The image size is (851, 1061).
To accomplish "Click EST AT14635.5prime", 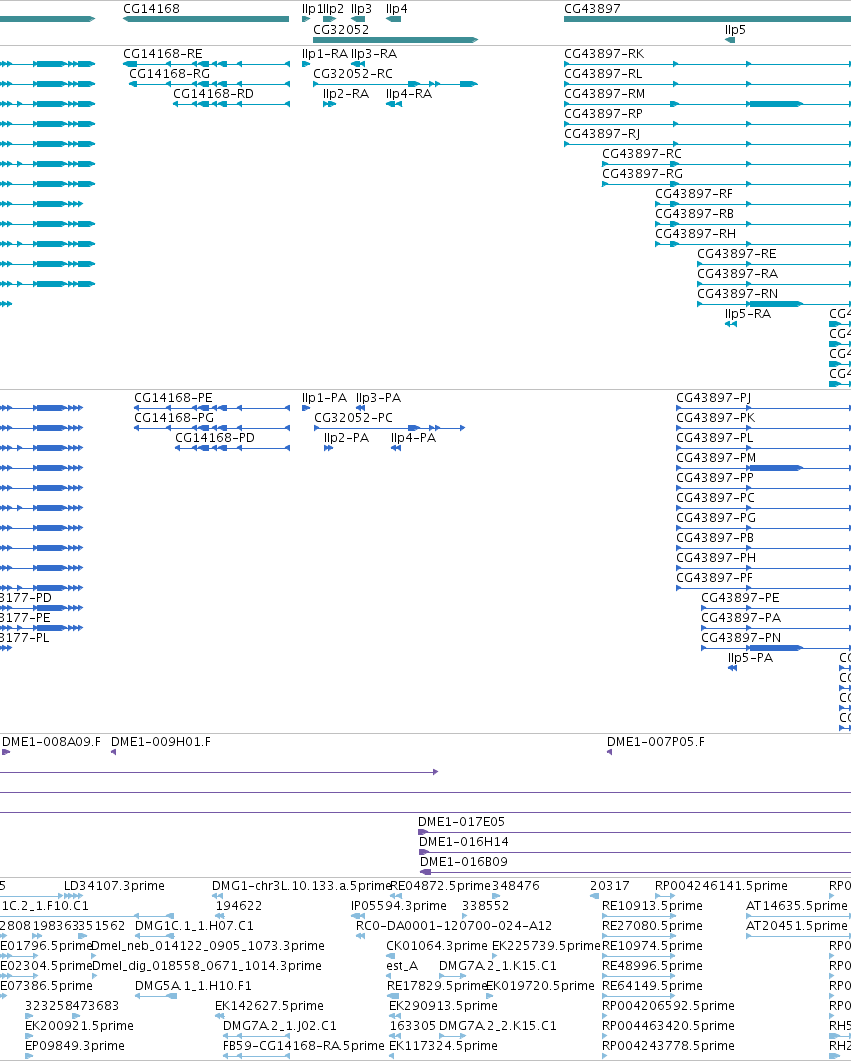I will pos(796,905).
